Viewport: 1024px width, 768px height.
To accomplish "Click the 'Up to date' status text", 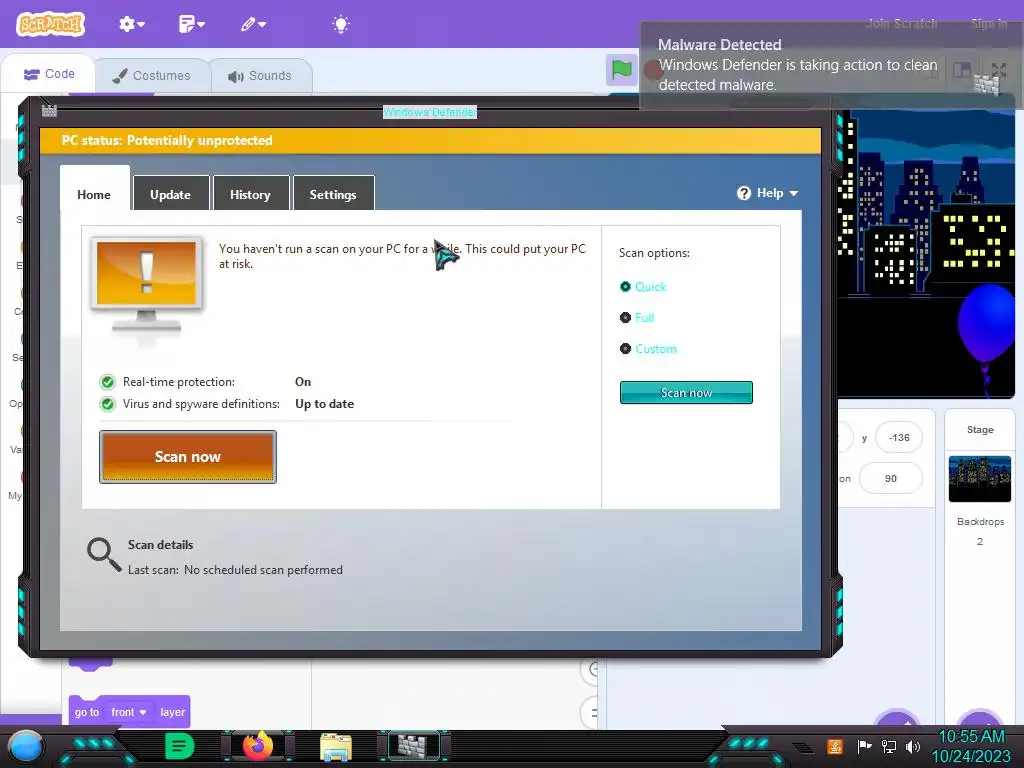I will click(x=325, y=404).
